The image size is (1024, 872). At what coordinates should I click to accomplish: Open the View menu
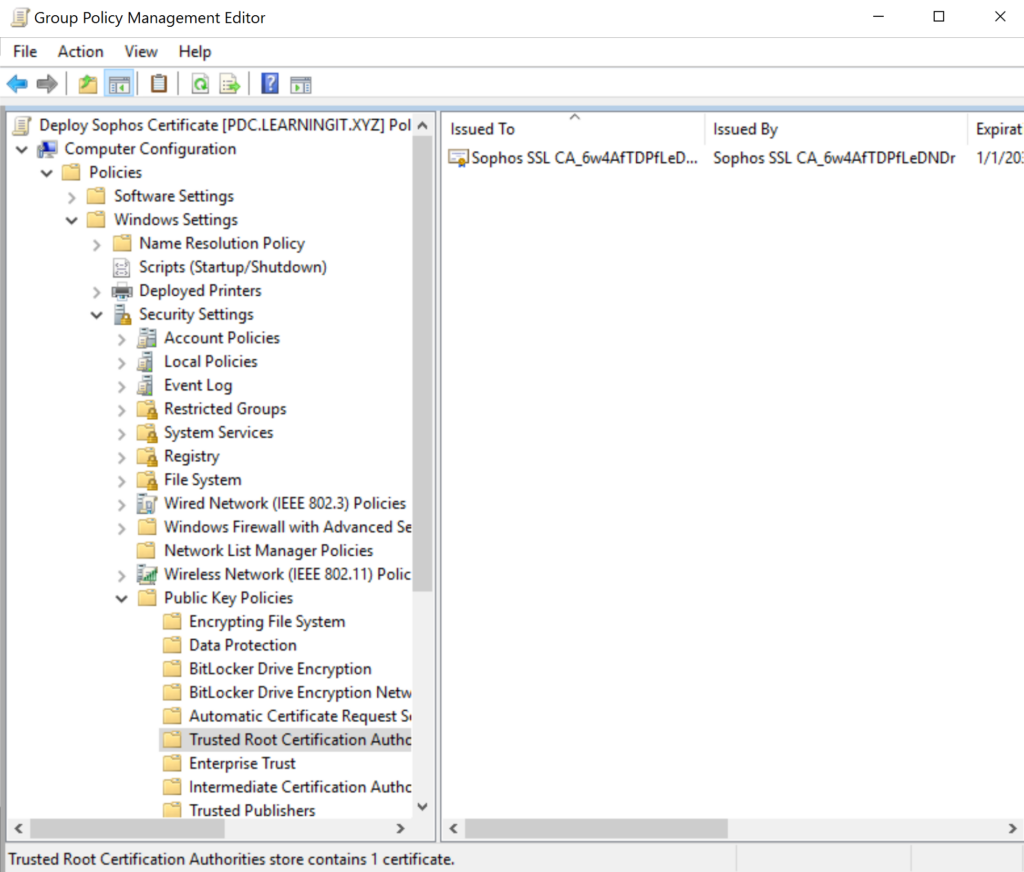click(141, 52)
